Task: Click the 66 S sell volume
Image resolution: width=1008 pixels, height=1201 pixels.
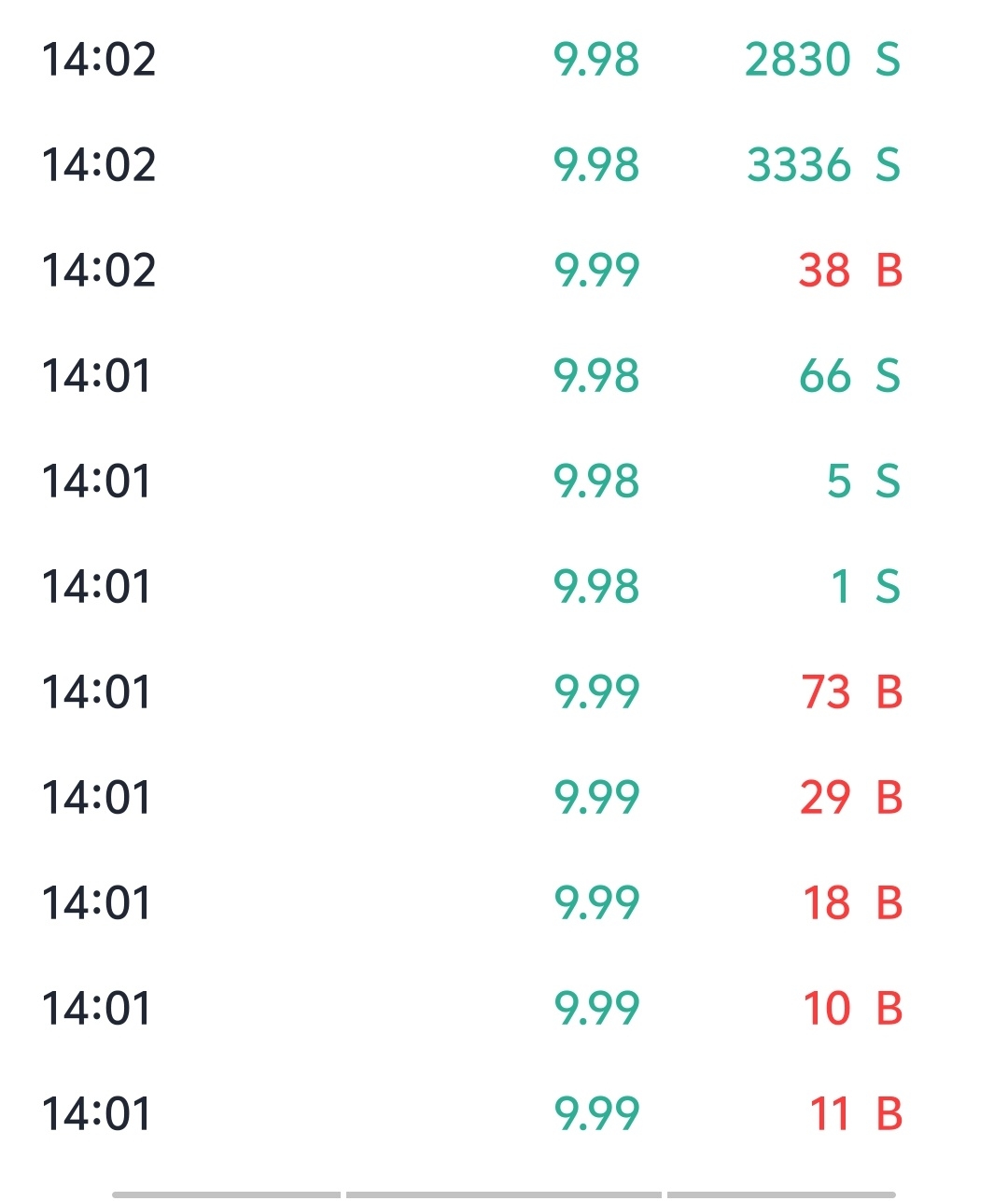Action: pyautogui.click(x=825, y=376)
